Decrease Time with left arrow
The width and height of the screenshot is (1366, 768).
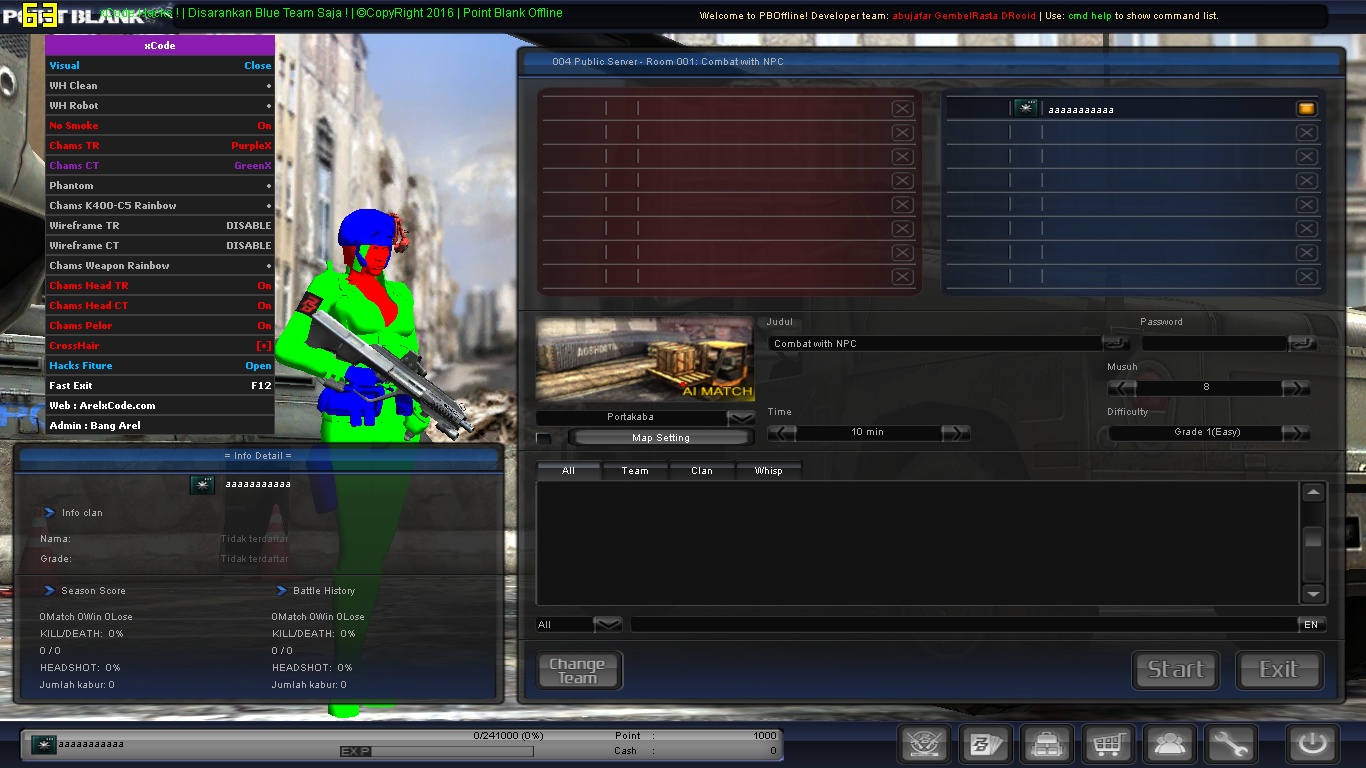782,432
